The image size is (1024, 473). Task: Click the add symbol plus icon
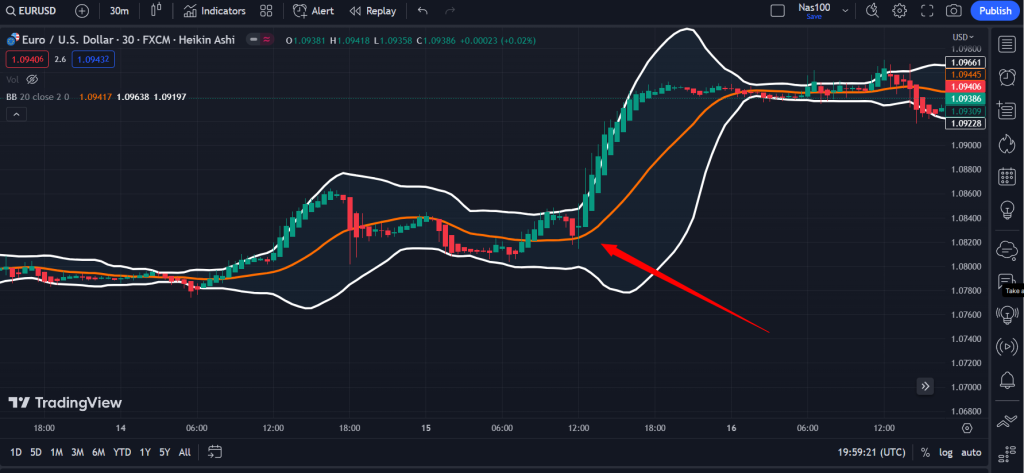point(81,11)
